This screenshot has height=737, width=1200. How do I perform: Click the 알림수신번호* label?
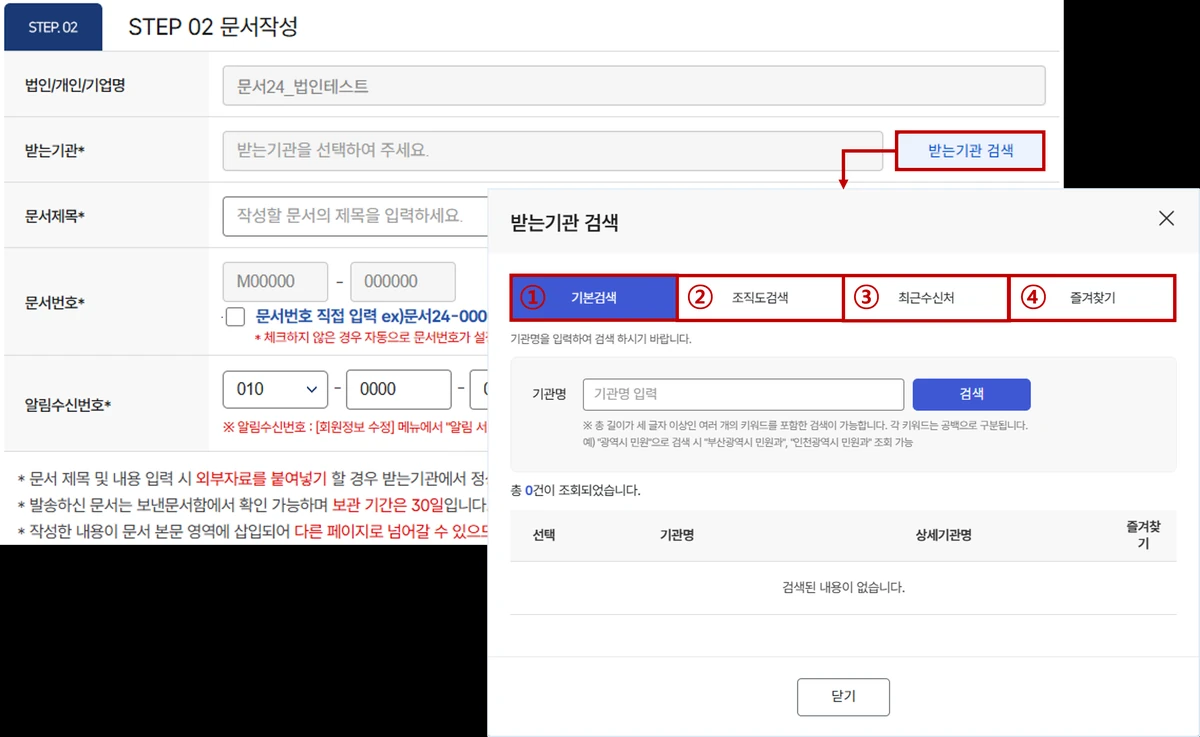coord(68,405)
